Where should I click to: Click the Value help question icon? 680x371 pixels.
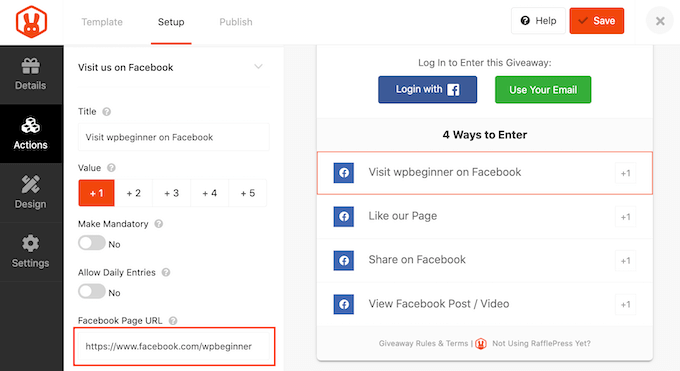coord(111,168)
